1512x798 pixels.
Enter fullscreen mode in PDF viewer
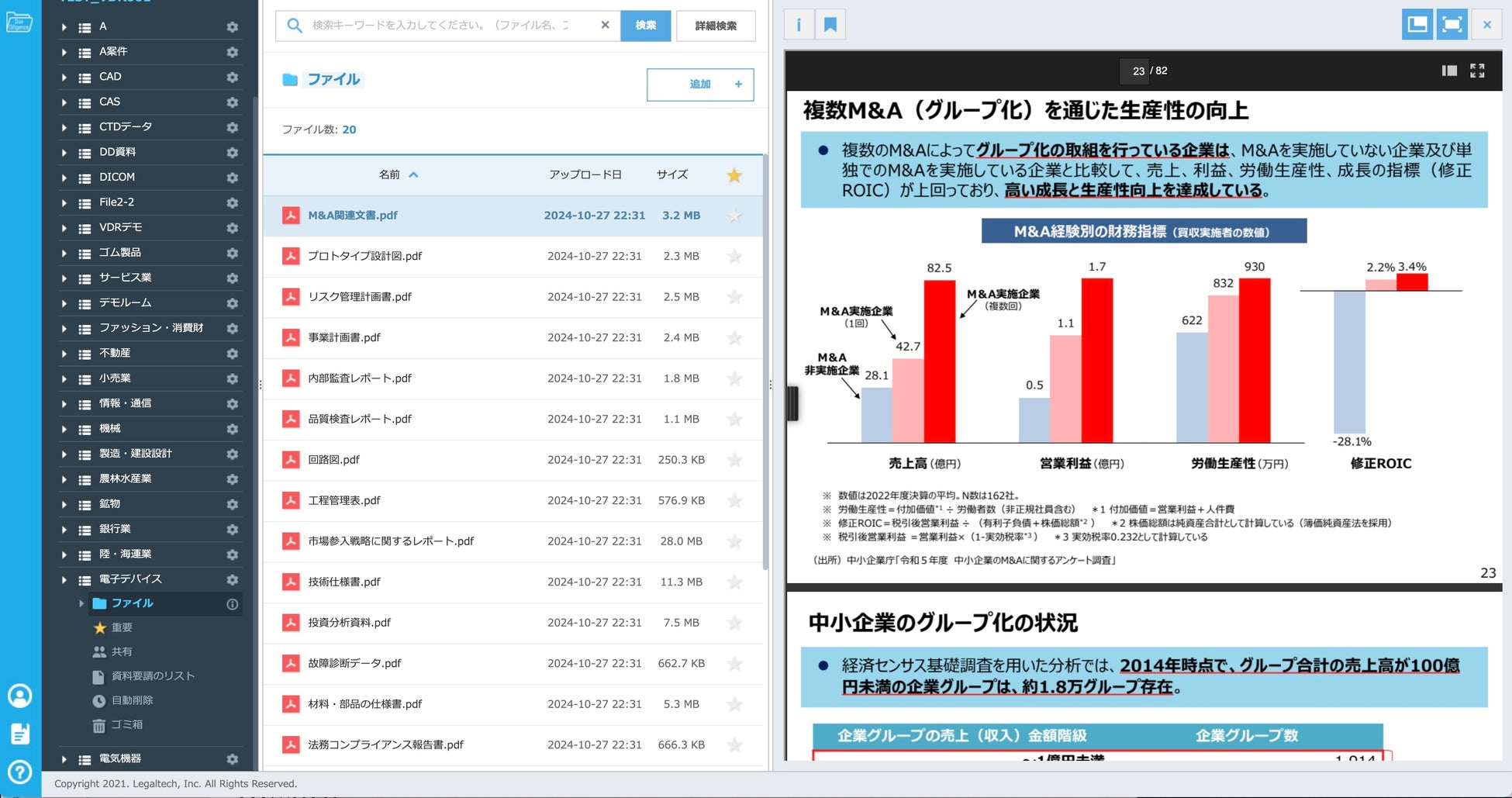tap(1477, 71)
